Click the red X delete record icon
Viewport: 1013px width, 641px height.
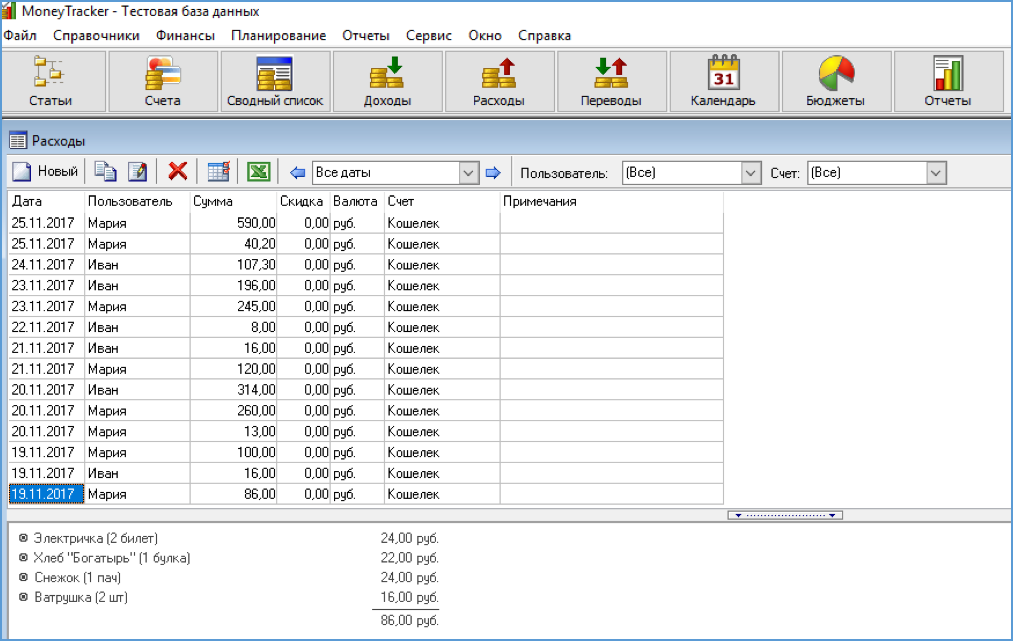178,172
